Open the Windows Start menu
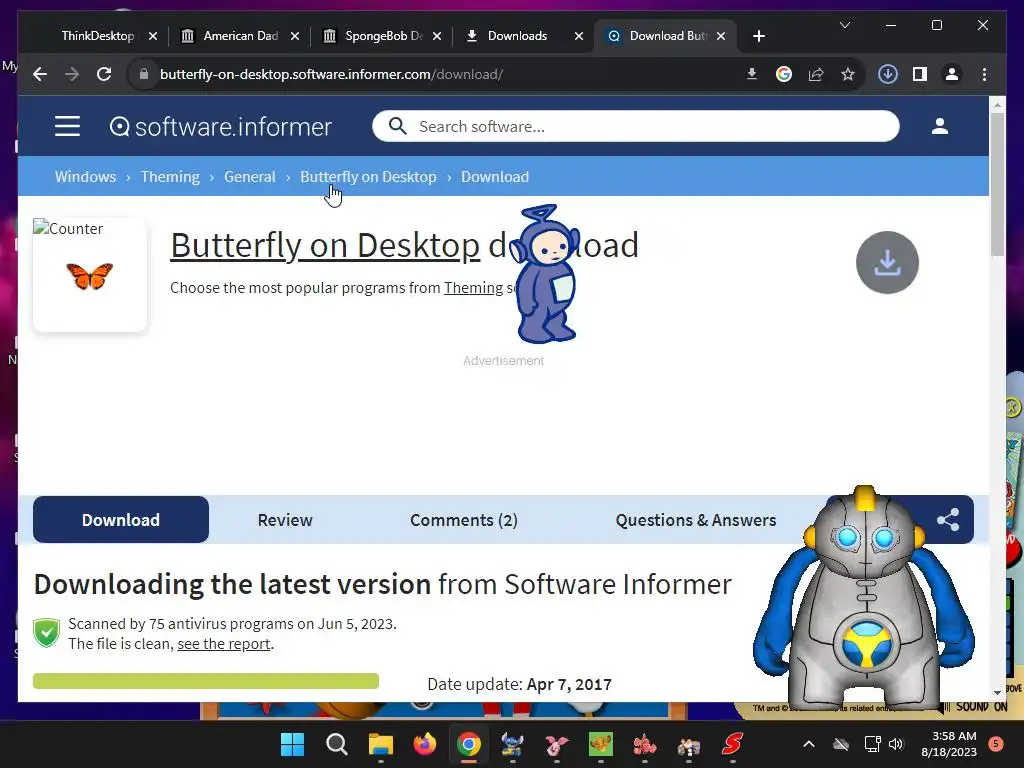Image resolution: width=1024 pixels, height=768 pixels. [x=292, y=744]
